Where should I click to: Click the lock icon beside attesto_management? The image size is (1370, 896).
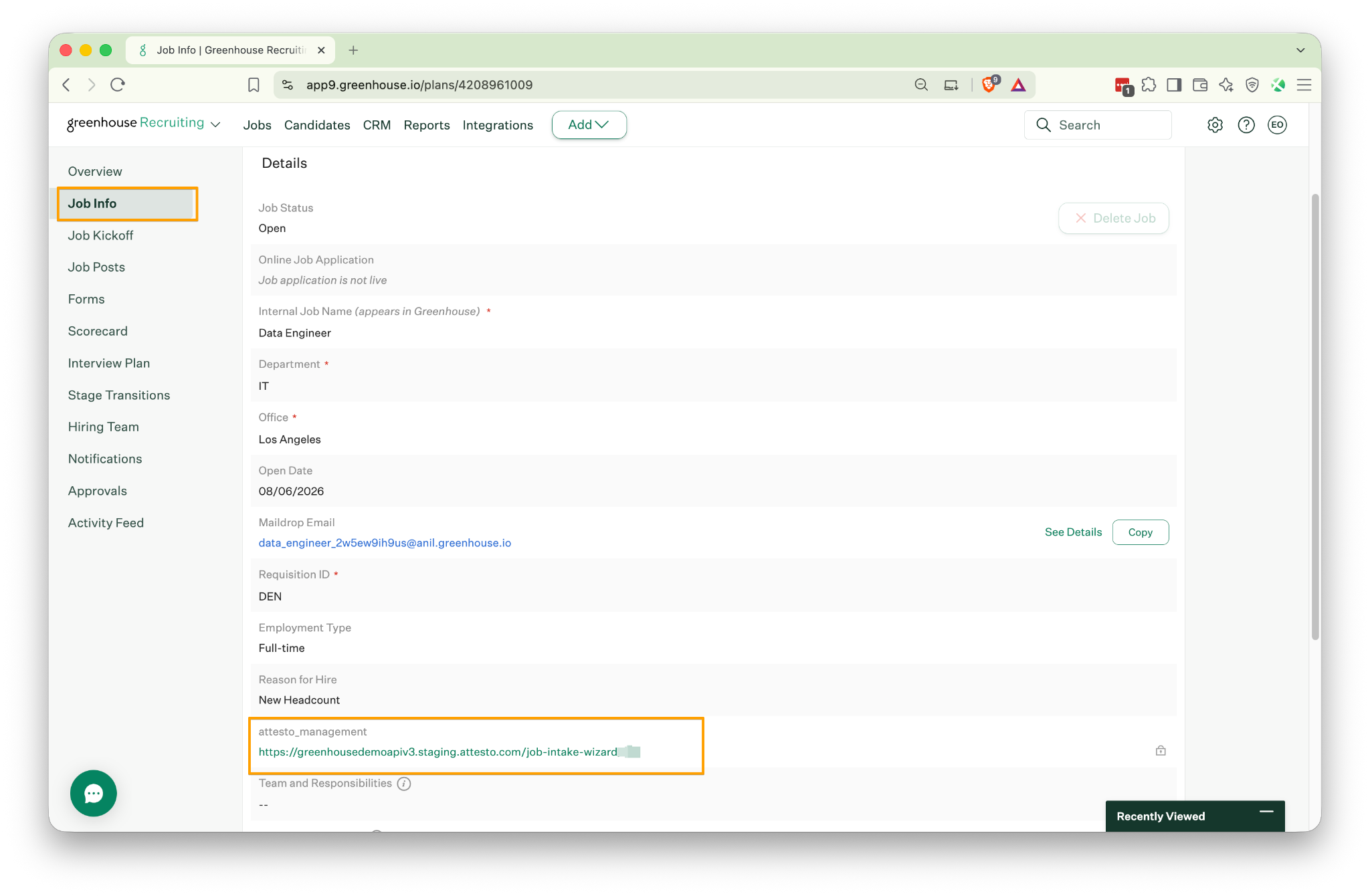(1161, 751)
